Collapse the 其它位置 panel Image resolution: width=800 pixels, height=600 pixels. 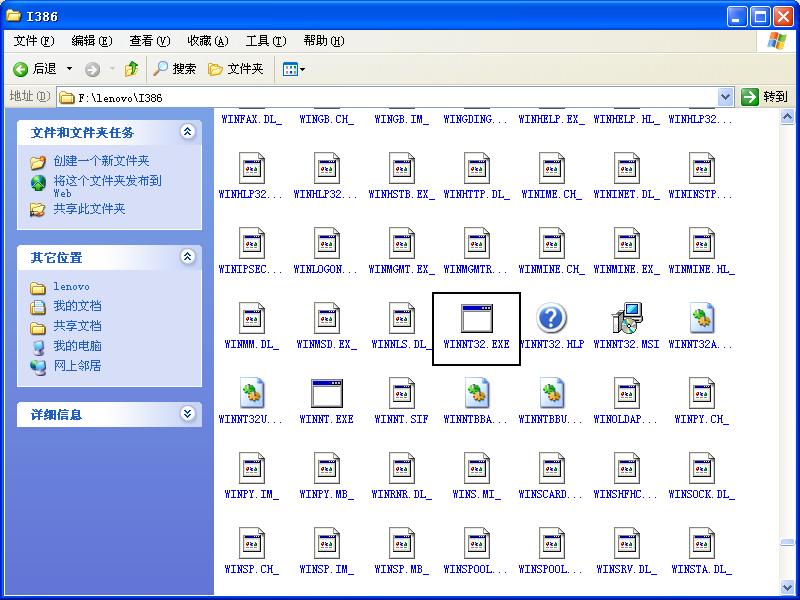click(x=187, y=257)
